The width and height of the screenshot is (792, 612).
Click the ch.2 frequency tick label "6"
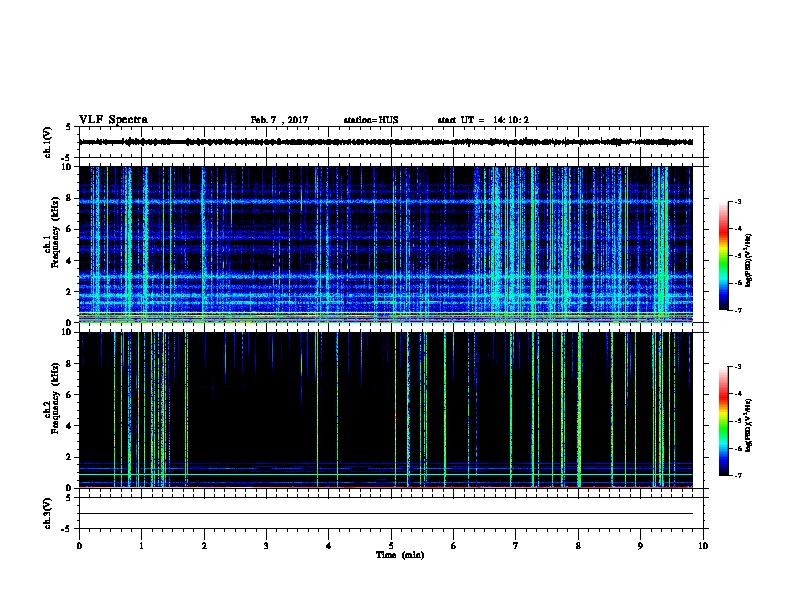70,395
